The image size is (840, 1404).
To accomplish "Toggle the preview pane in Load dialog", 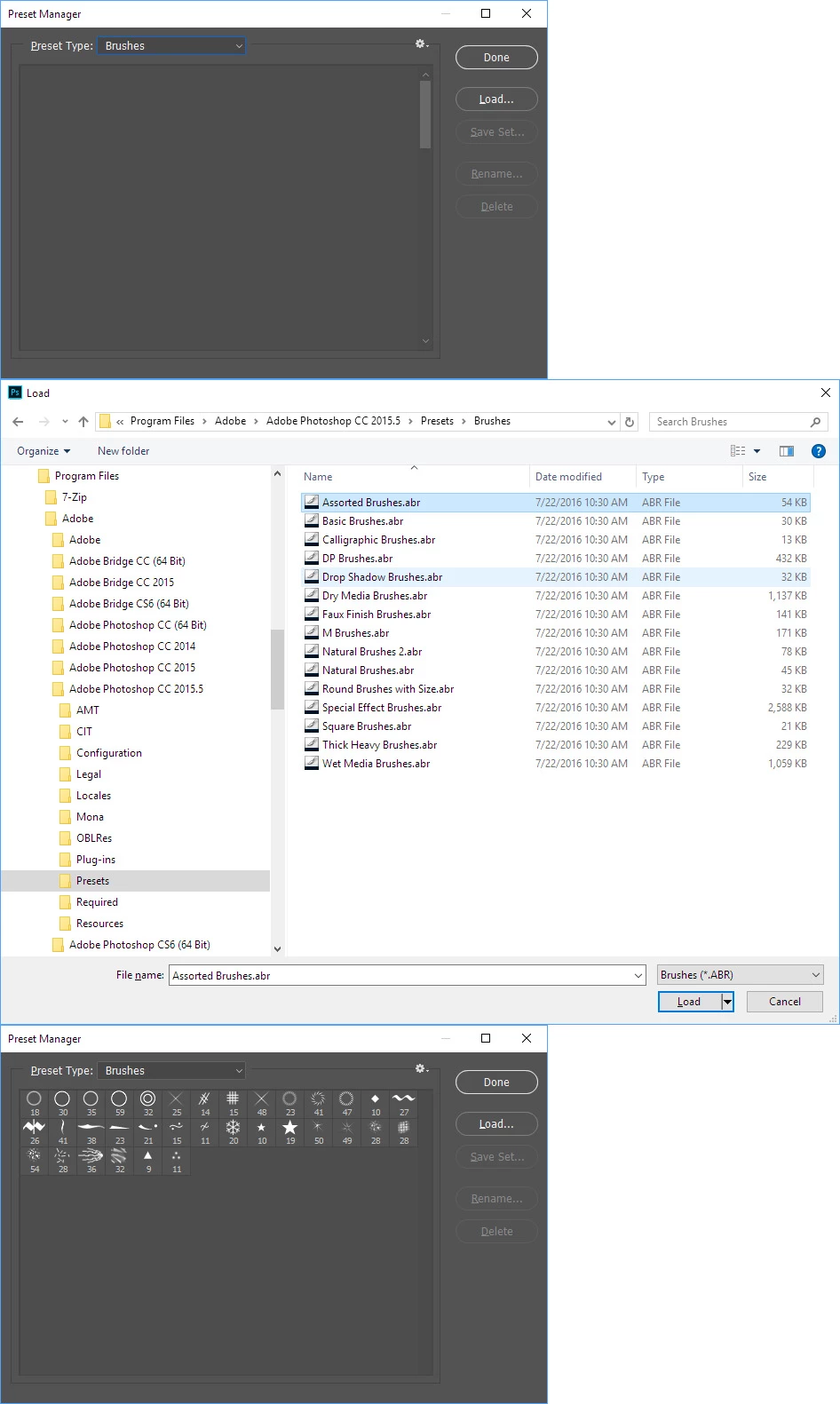I will click(x=787, y=451).
